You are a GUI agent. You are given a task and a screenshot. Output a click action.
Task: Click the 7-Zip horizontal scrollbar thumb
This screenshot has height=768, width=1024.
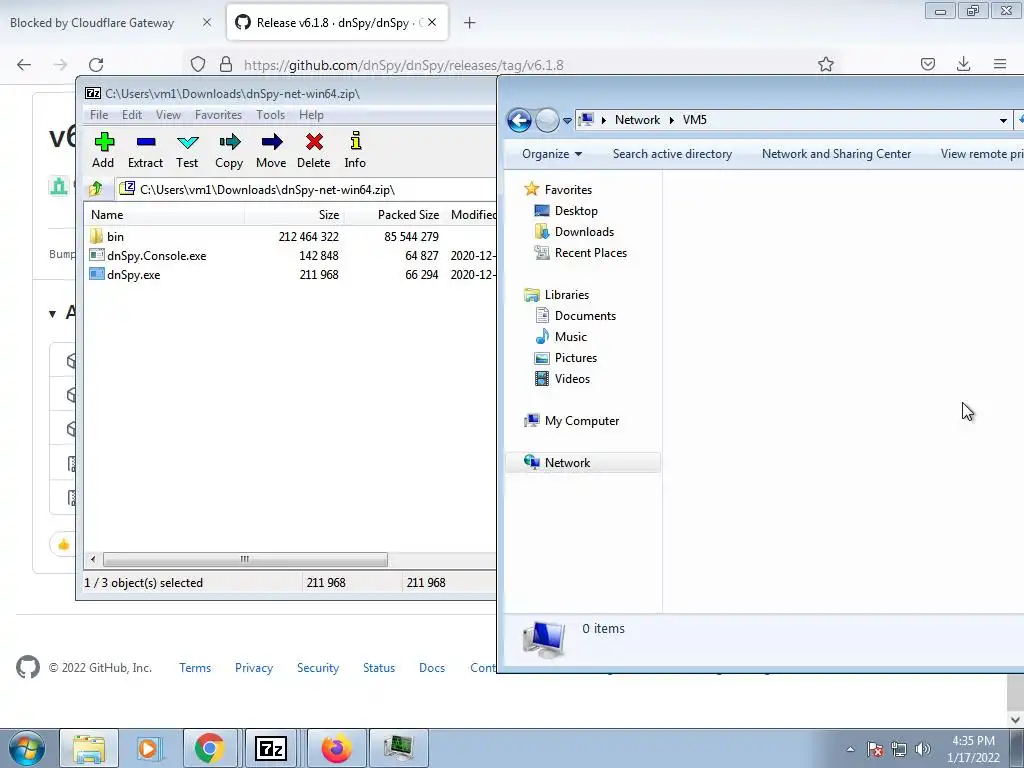click(x=245, y=559)
